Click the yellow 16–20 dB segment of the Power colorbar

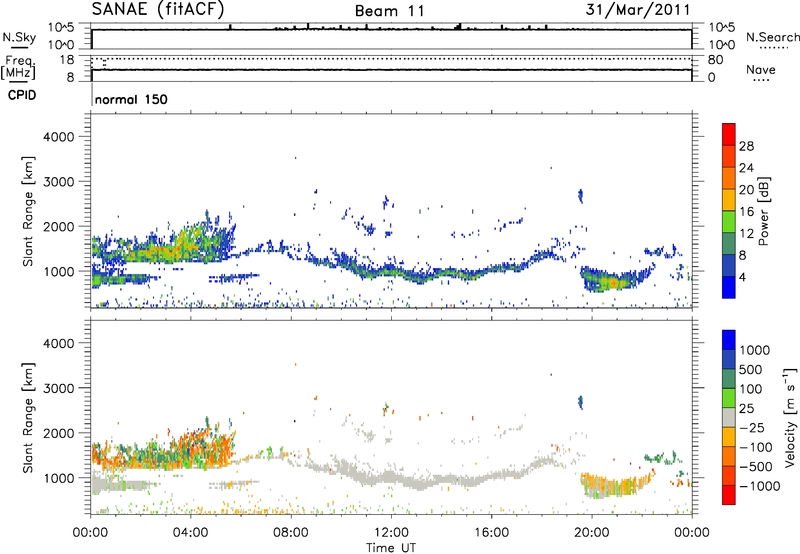click(x=729, y=199)
